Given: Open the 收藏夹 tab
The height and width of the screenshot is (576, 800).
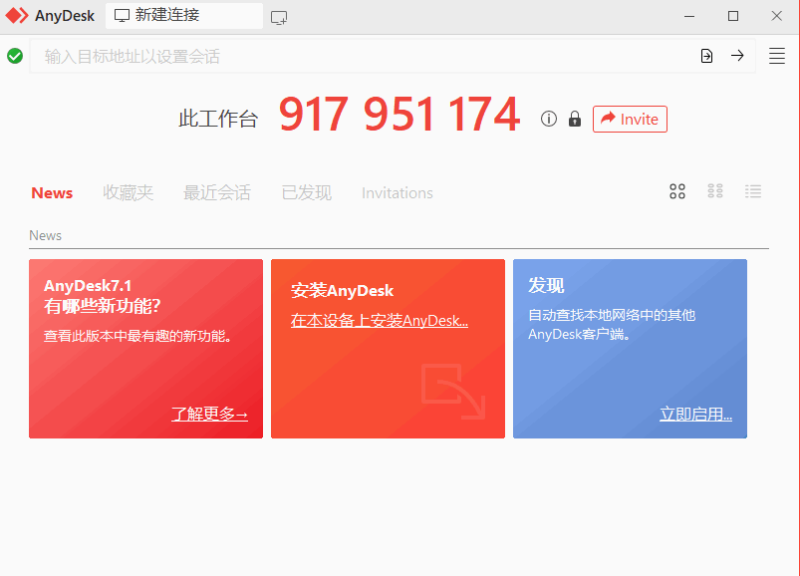Looking at the screenshot, I should point(128,193).
